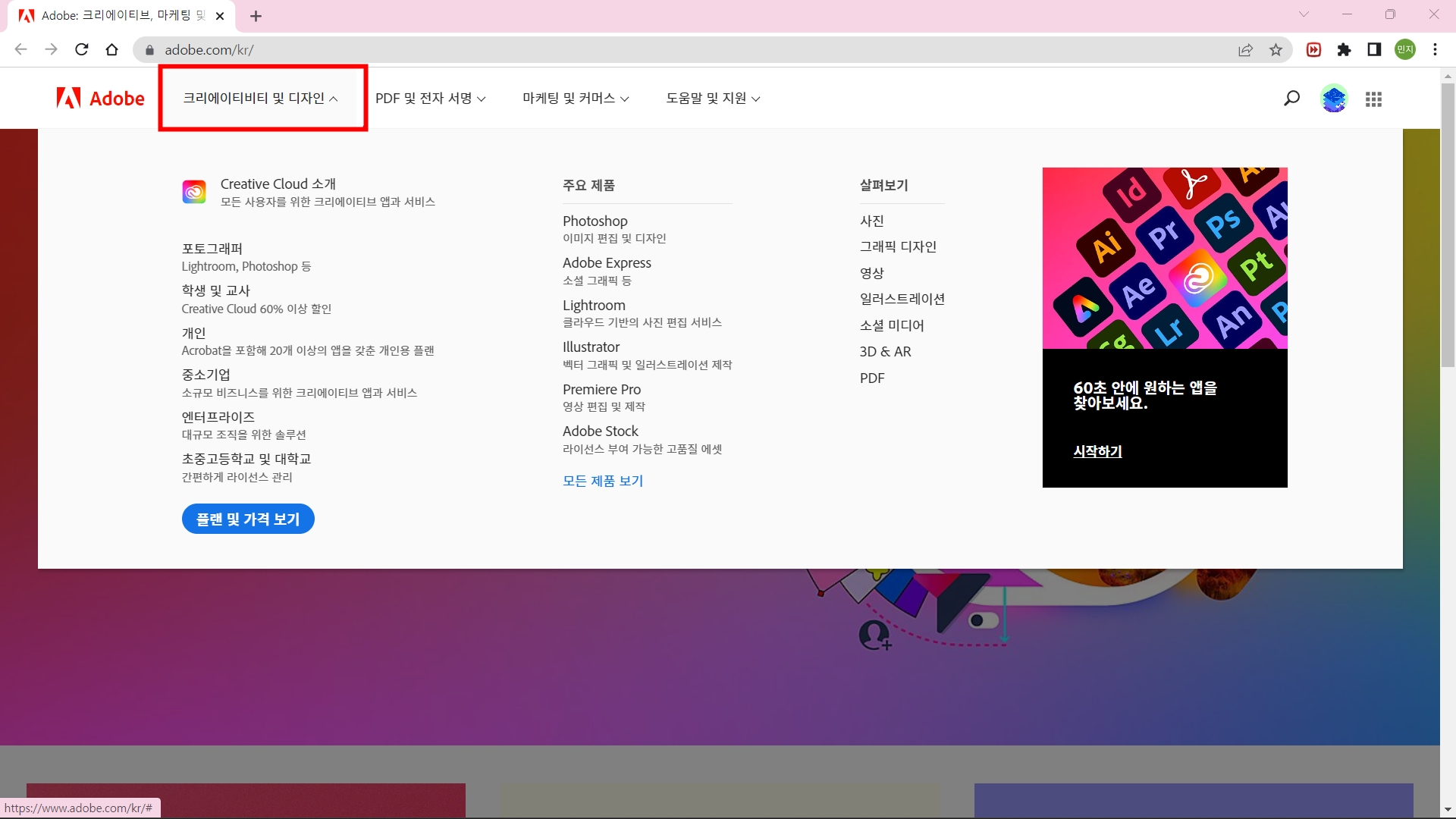Click the page vertical scrollbar
The image size is (1456, 819).
tap(1448, 225)
